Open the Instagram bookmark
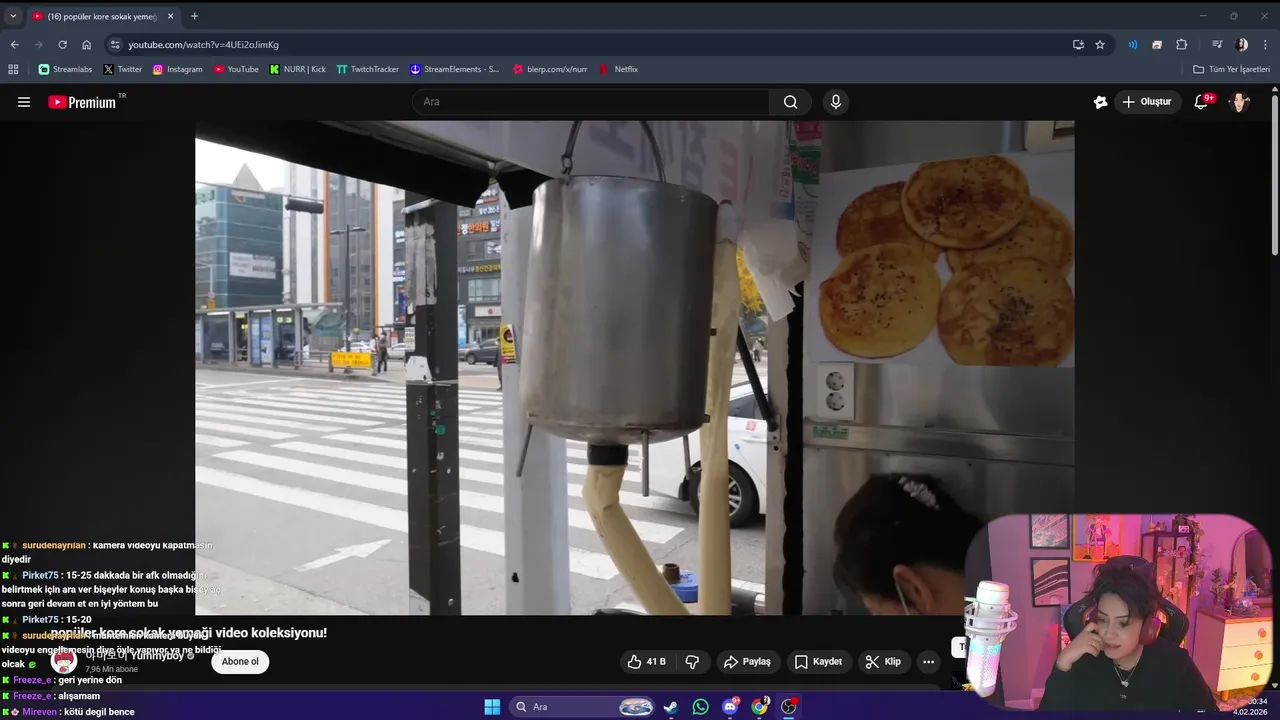 (177, 69)
